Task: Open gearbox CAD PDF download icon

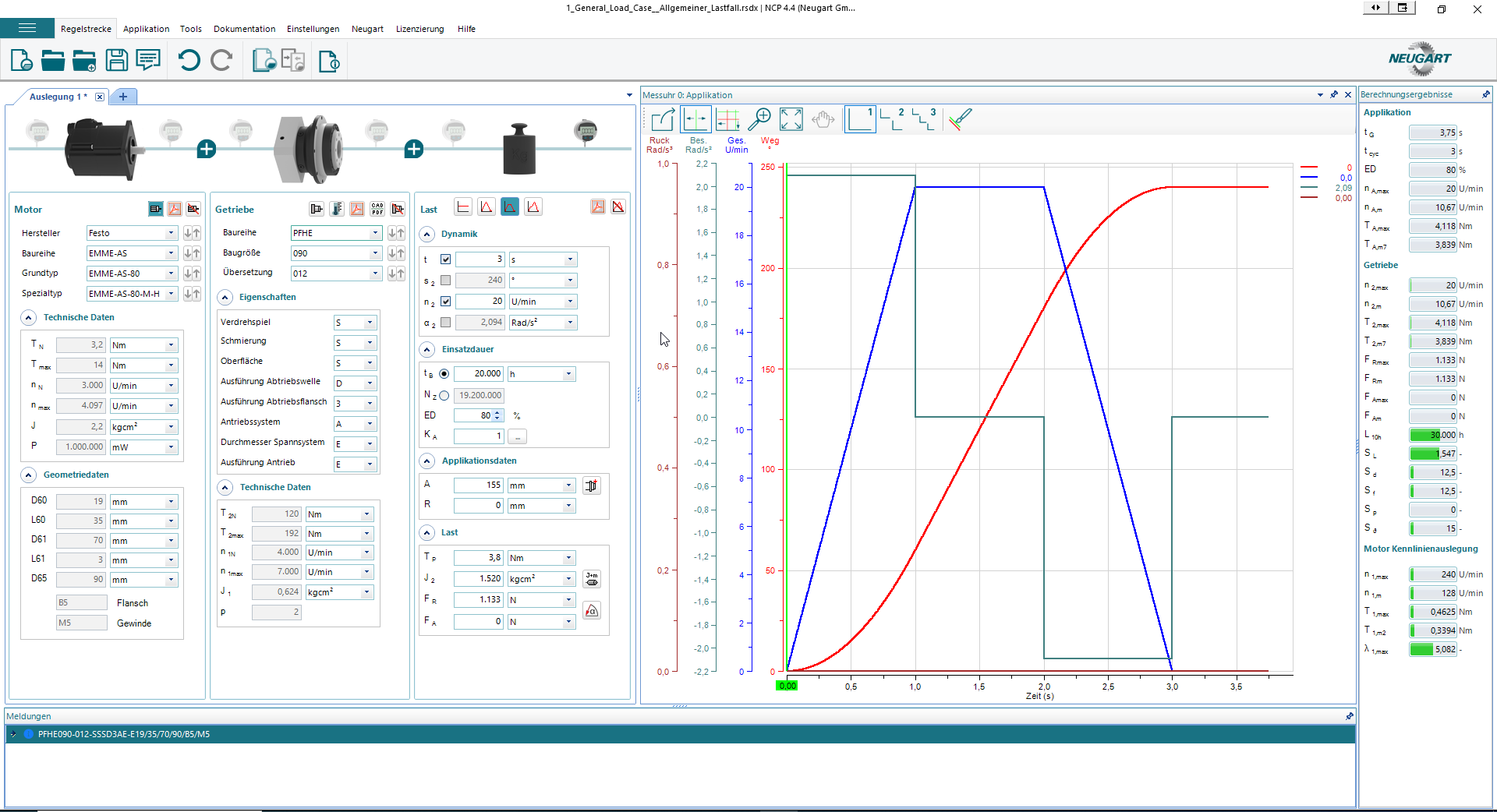Action: pyautogui.click(x=377, y=209)
